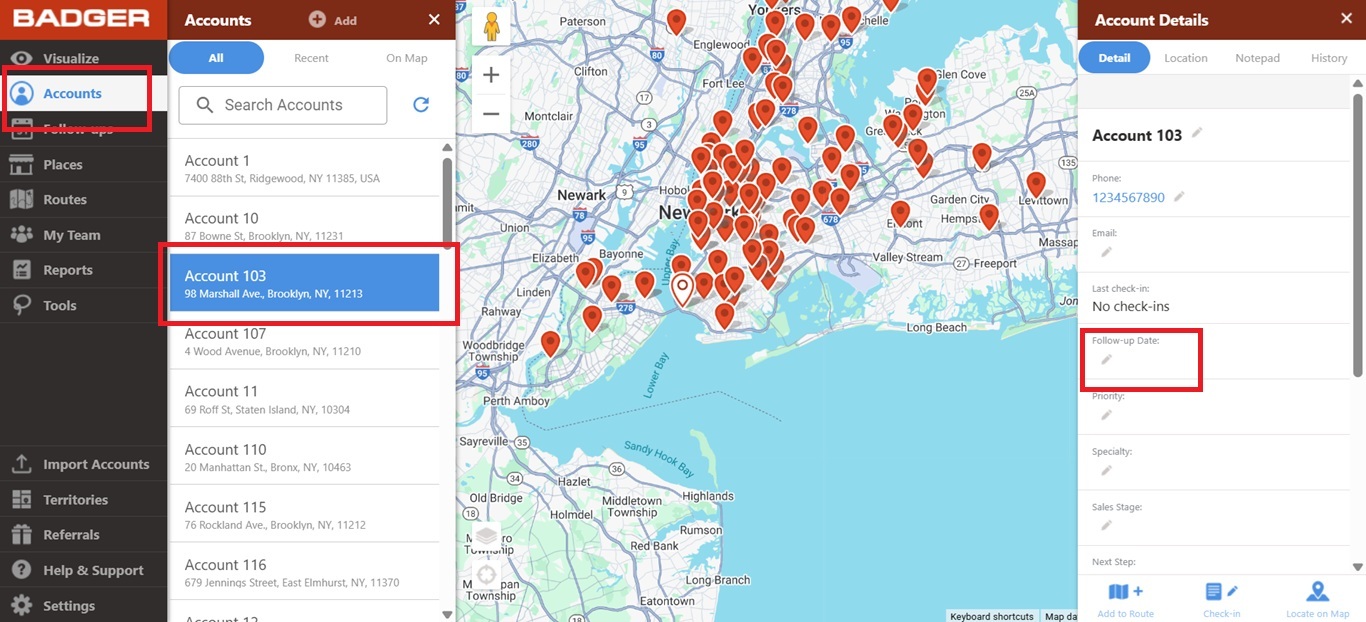Edit the Specialty field pencil
This screenshot has height=622, width=1366.
[x=1106, y=471]
